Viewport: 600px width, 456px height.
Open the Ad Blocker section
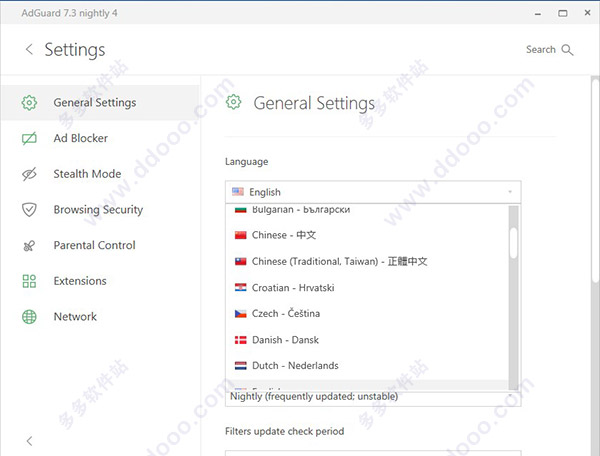[x=100, y=138]
